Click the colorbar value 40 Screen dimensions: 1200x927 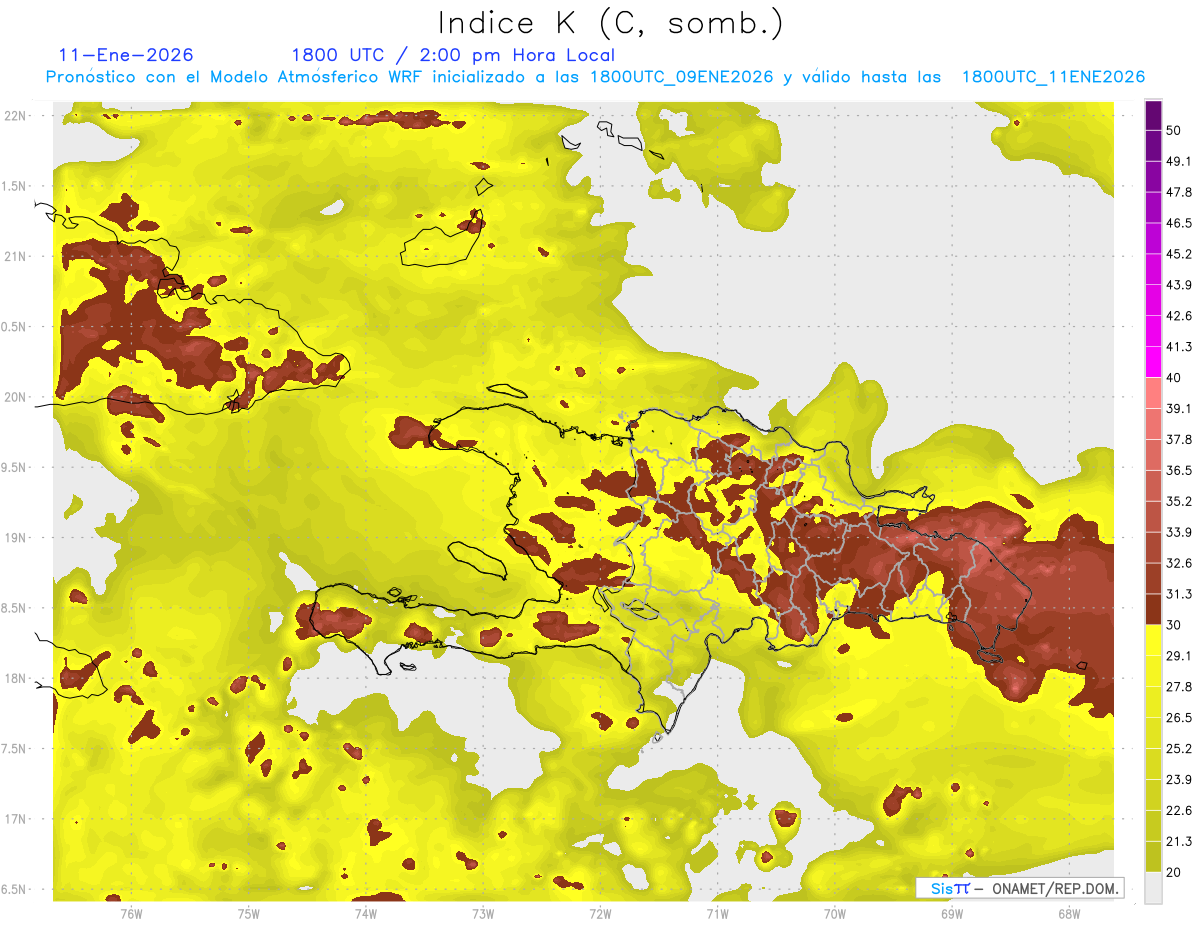[x=1174, y=378]
